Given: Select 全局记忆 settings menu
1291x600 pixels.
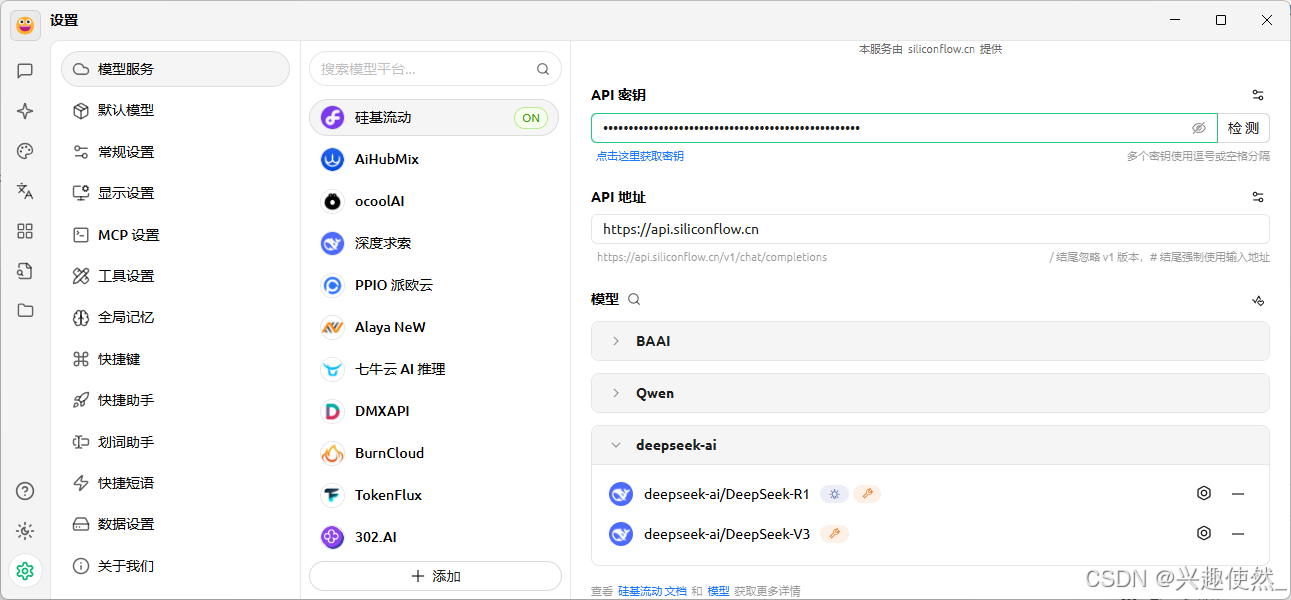Looking at the screenshot, I should pyautogui.click(x=175, y=317).
